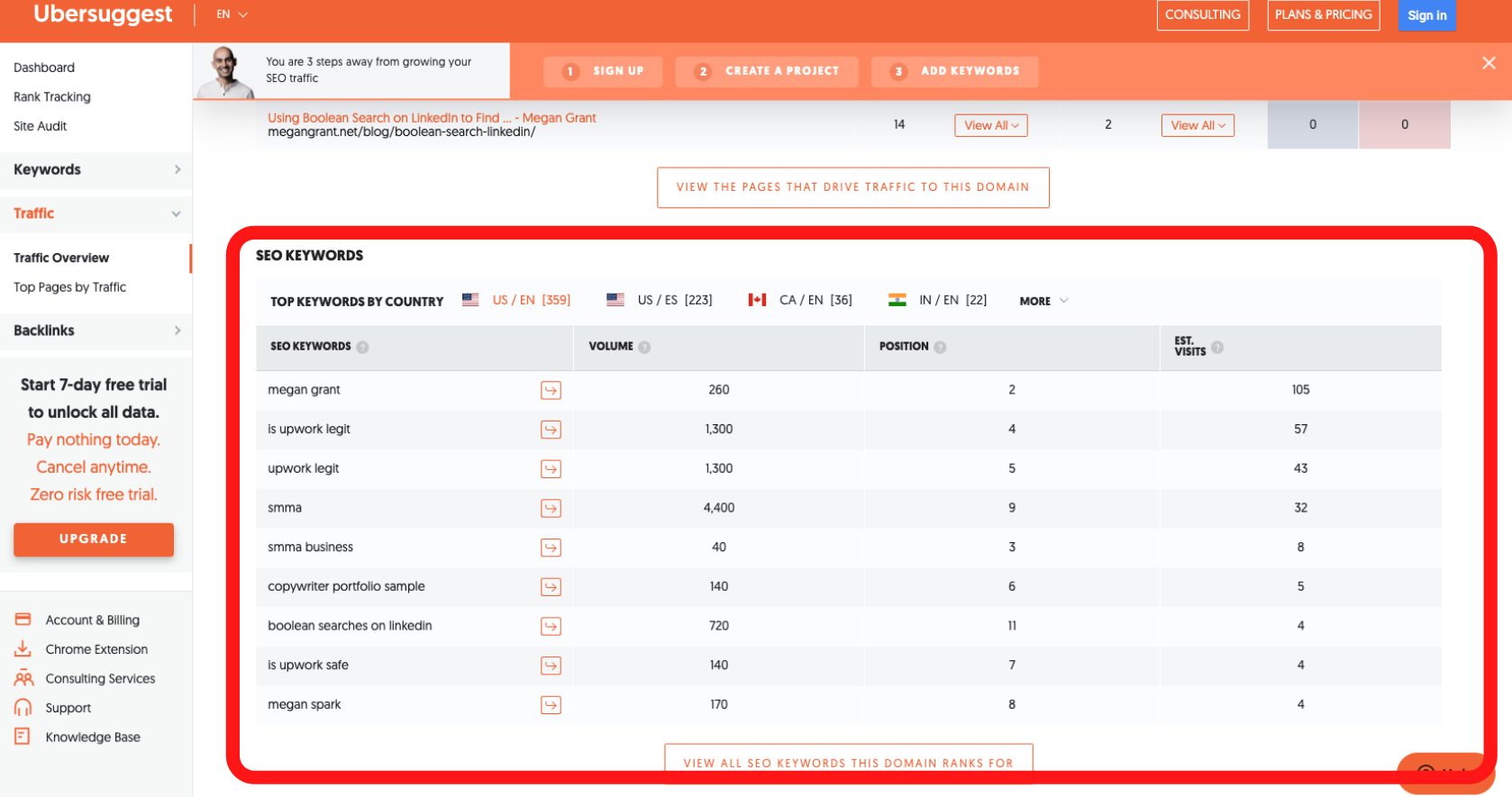Click help icon next to Est. Visits header
Viewport: 1512px width, 797px height.
[1217, 347]
